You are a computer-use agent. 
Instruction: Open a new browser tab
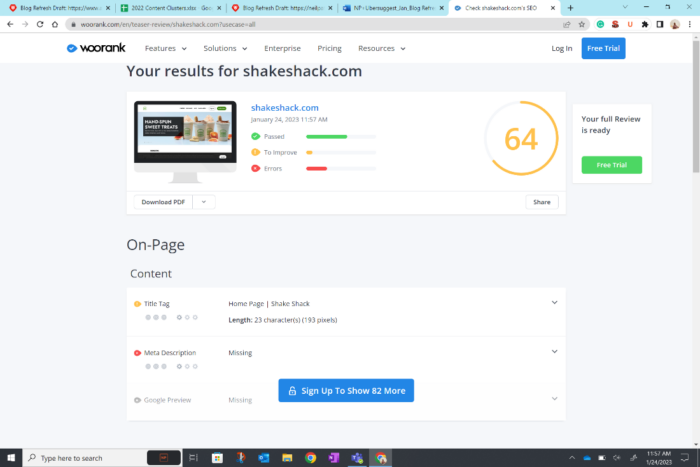[570, 8]
